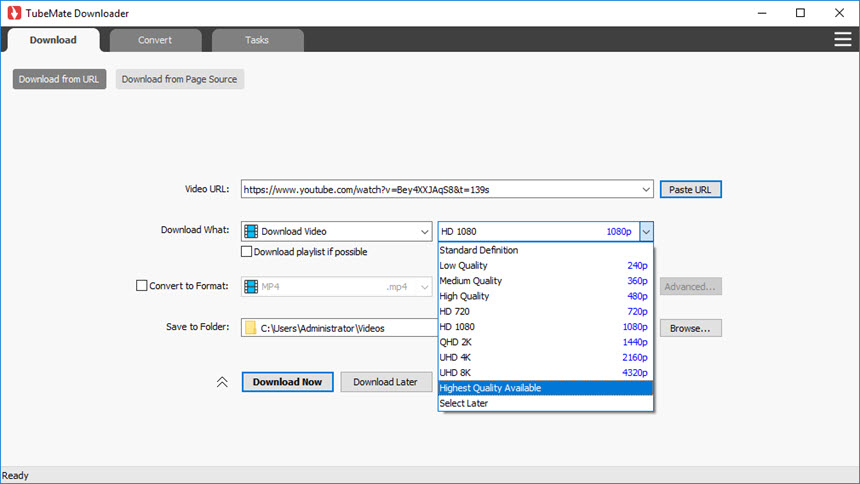The width and height of the screenshot is (860, 484).
Task: Expand the Video URL history dropdown
Action: pyautogui.click(x=646, y=189)
